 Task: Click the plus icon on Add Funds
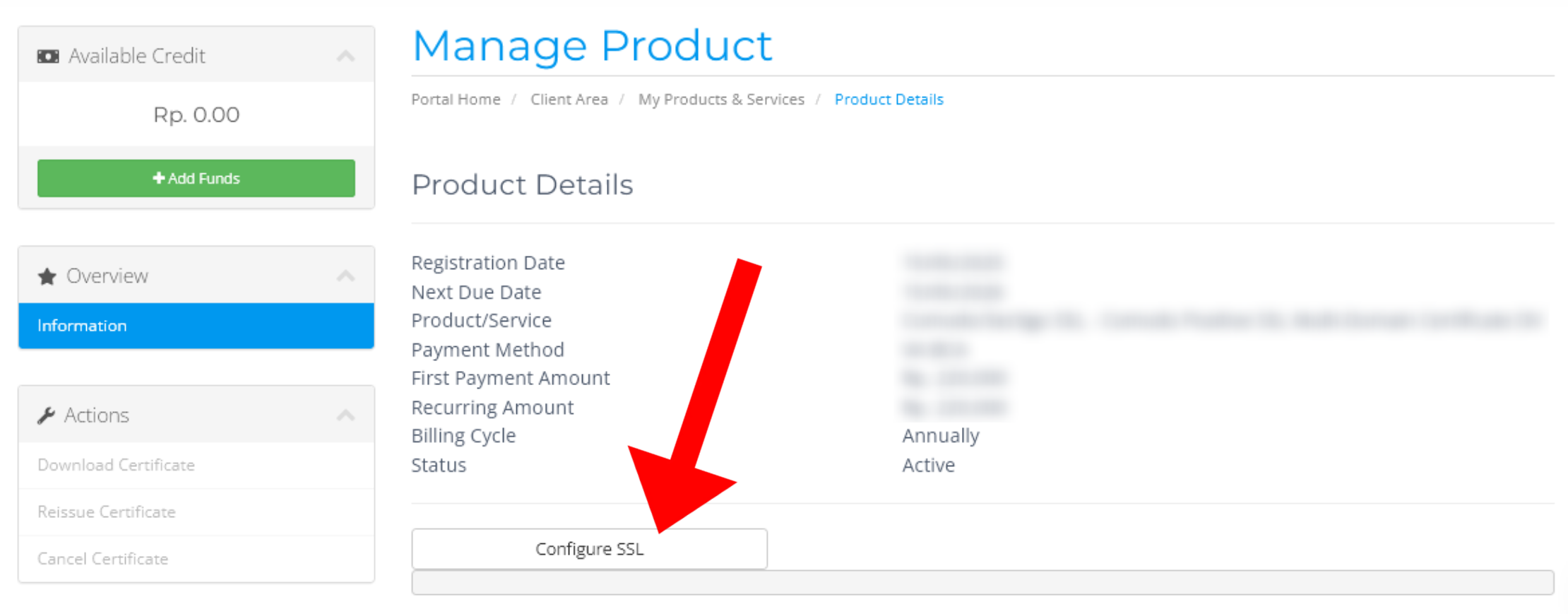pyautogui.click(x=159, y=178)
